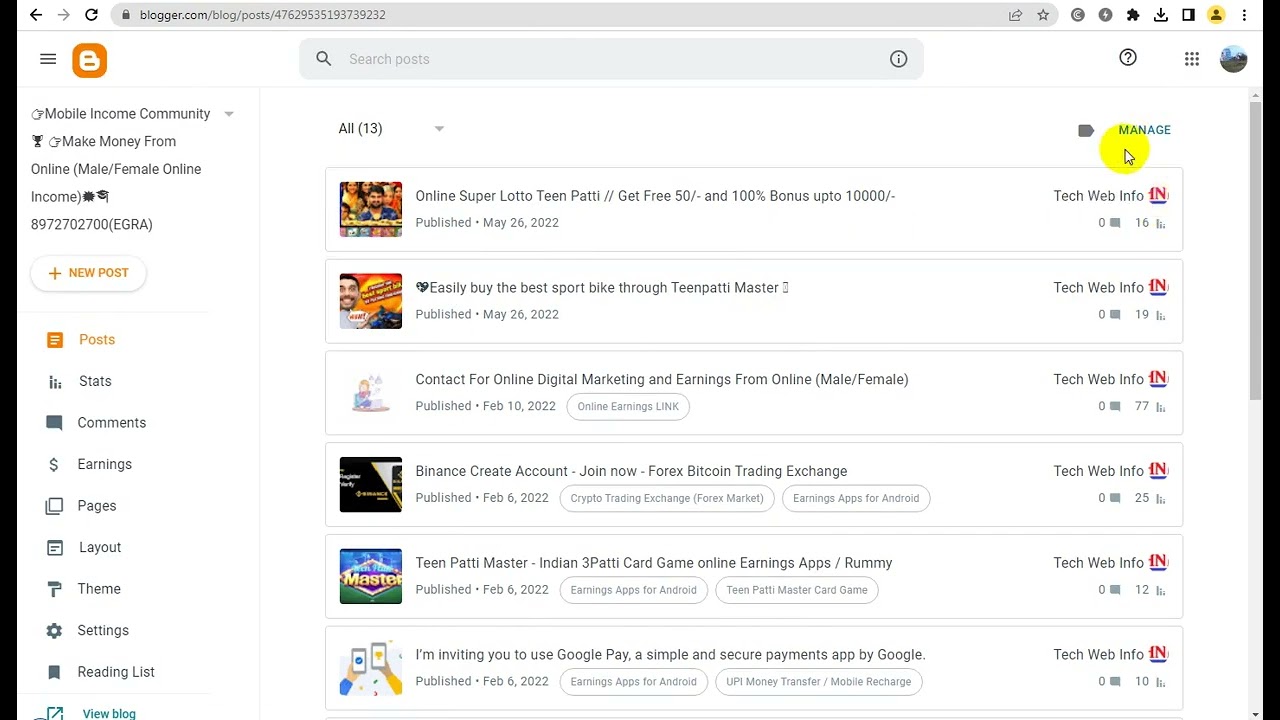Click thumbnail of Online Super Lotto post
The image size is (1280, 720).
[x=370, y=209]
